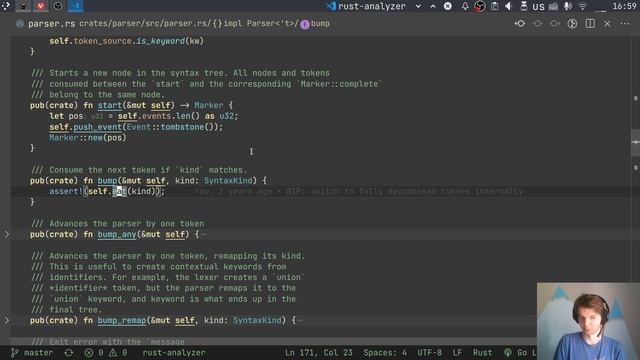Switch the US keyboard layout indicator

coord(538,7)
